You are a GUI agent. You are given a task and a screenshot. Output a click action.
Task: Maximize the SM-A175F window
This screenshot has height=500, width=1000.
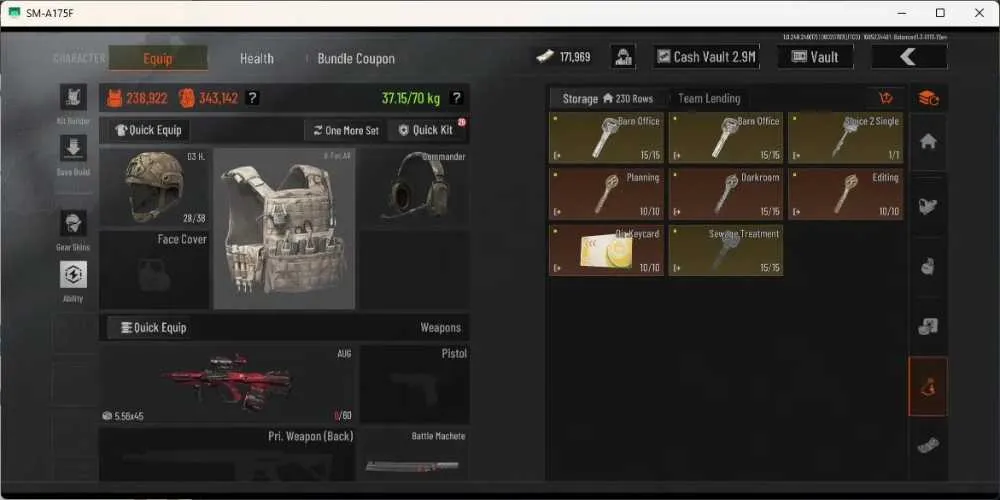point(940,13)
